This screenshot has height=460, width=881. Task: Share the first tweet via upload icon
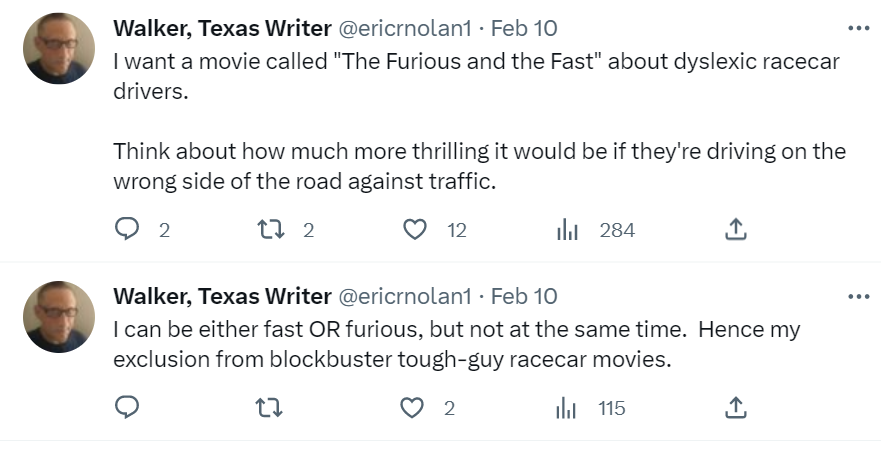click(735, 230)
